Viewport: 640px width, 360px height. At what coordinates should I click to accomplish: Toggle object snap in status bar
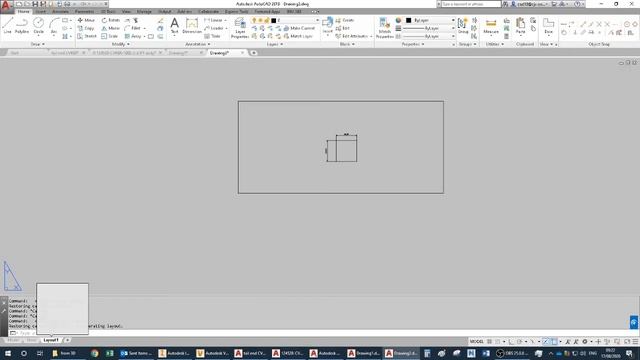pos(554,341)
